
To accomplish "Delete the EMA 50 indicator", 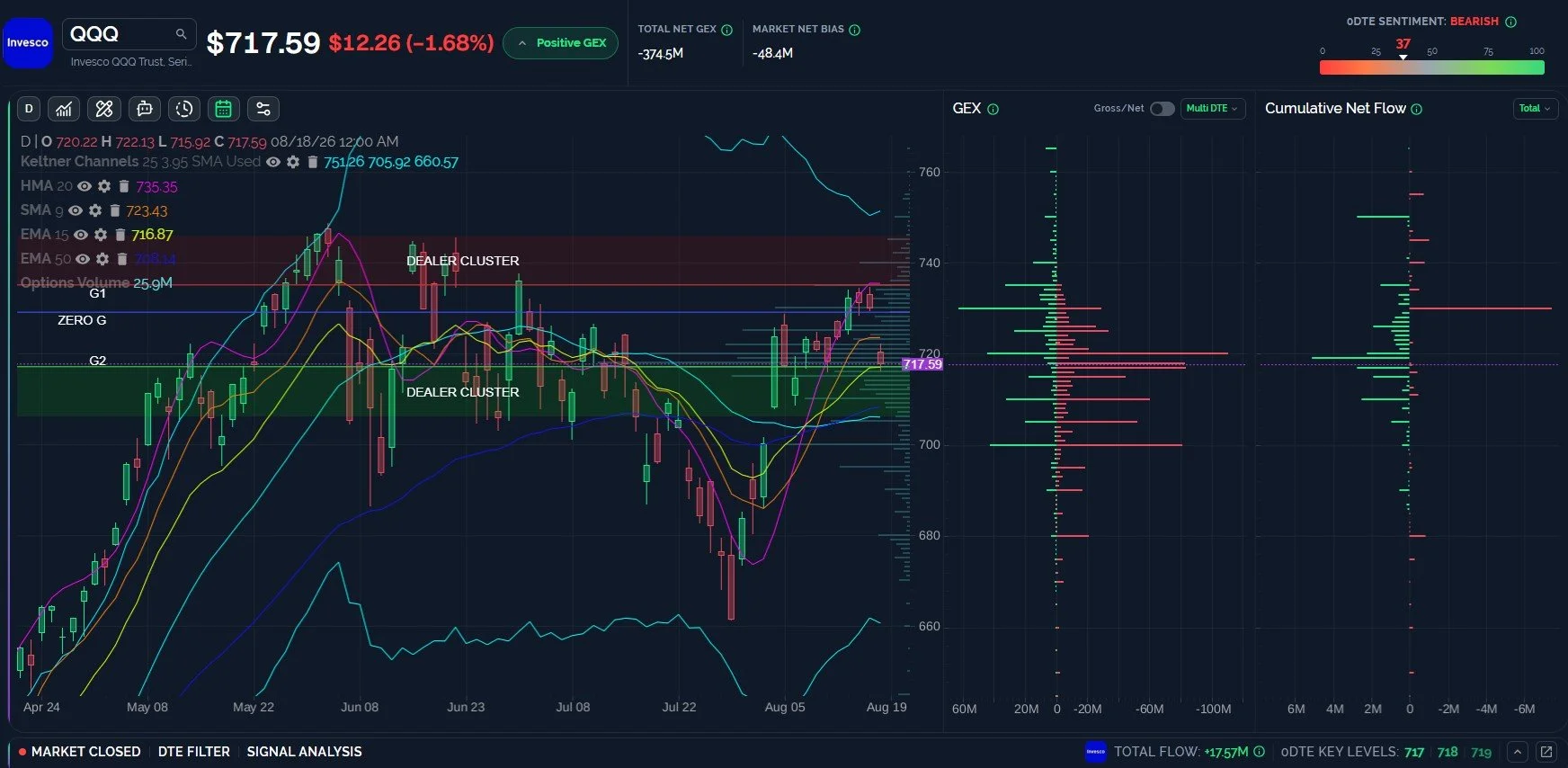I will point(122,259).
